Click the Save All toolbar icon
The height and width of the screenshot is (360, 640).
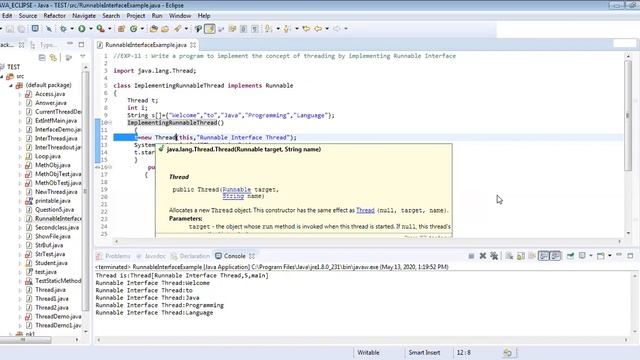(21, 29)
